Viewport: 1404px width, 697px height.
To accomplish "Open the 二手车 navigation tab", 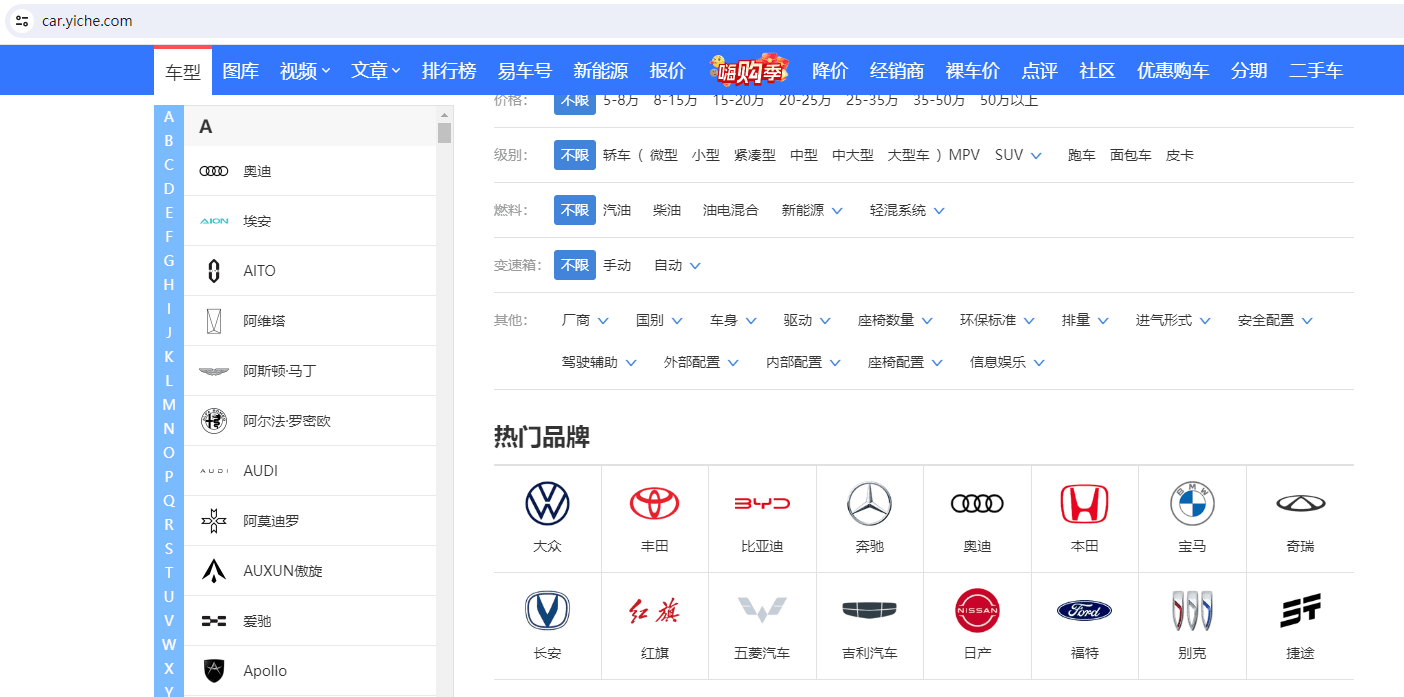I will point(1316,71).
